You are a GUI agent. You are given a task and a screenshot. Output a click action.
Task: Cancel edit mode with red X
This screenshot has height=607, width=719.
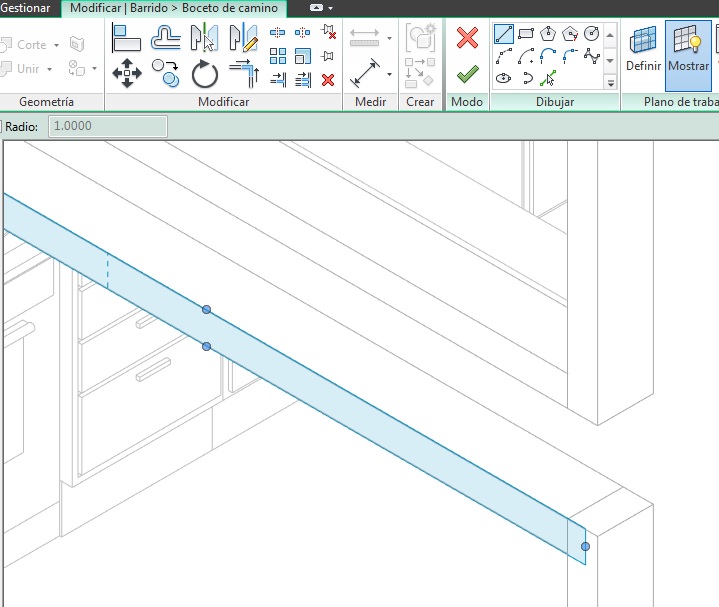tap(467, 38)
